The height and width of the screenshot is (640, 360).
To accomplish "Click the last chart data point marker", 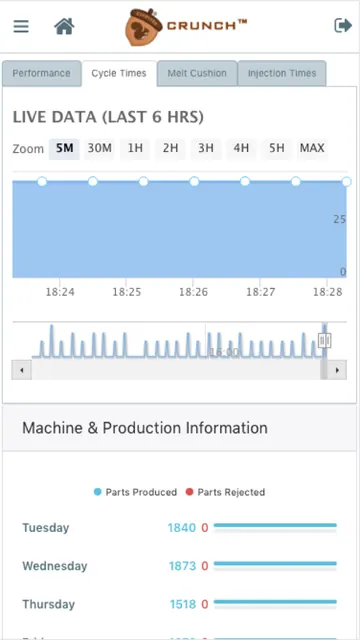I will 347,181.
